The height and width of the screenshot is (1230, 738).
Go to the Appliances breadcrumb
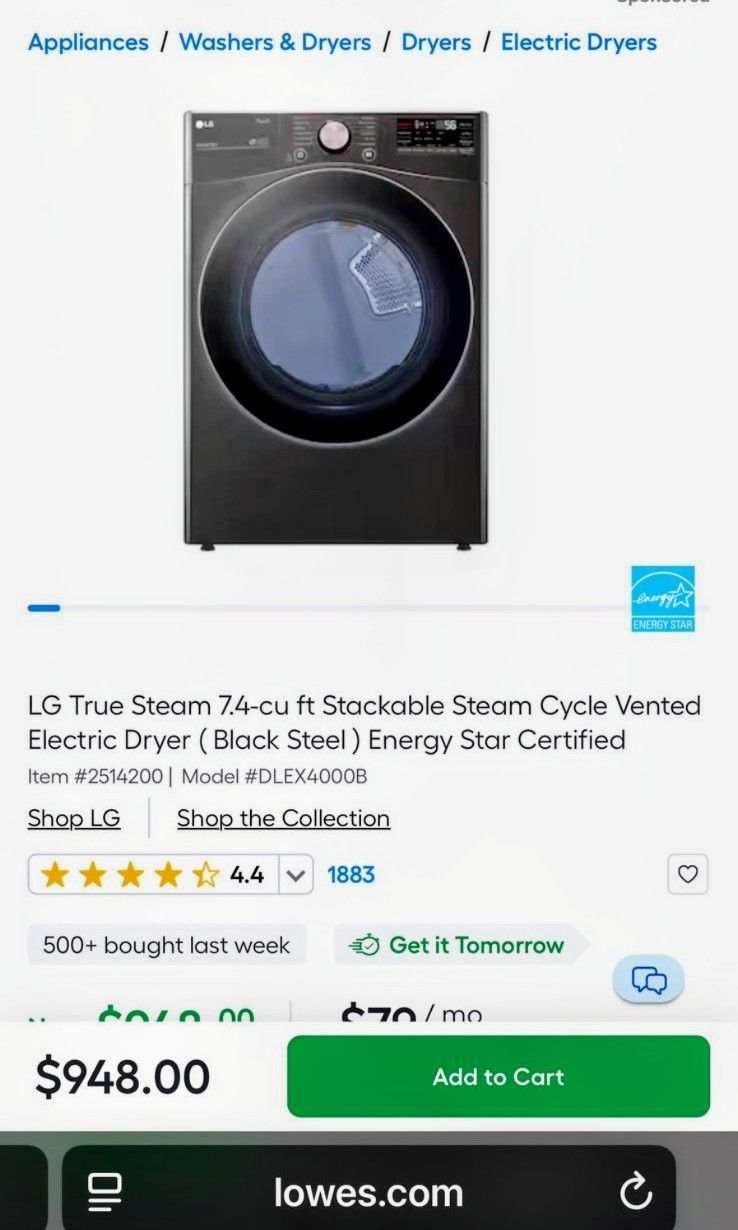click(x=88, y=42)
